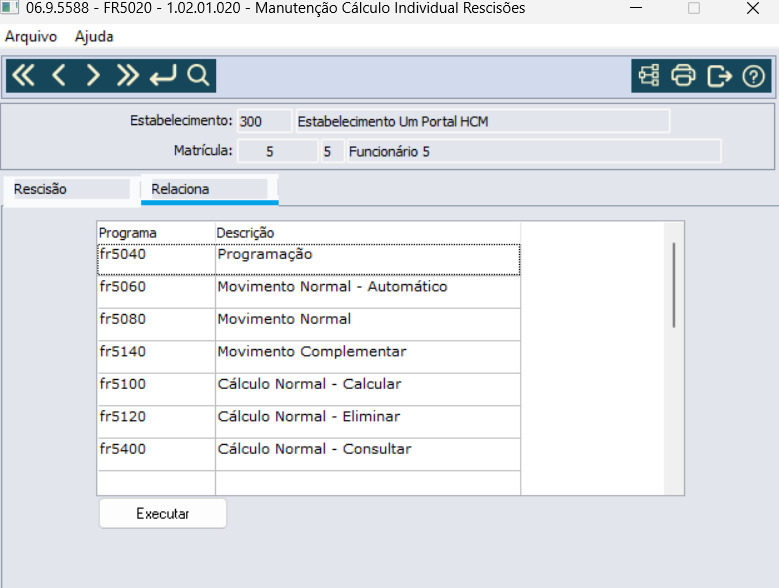Click the application icon in title bar

coord(9,7)
